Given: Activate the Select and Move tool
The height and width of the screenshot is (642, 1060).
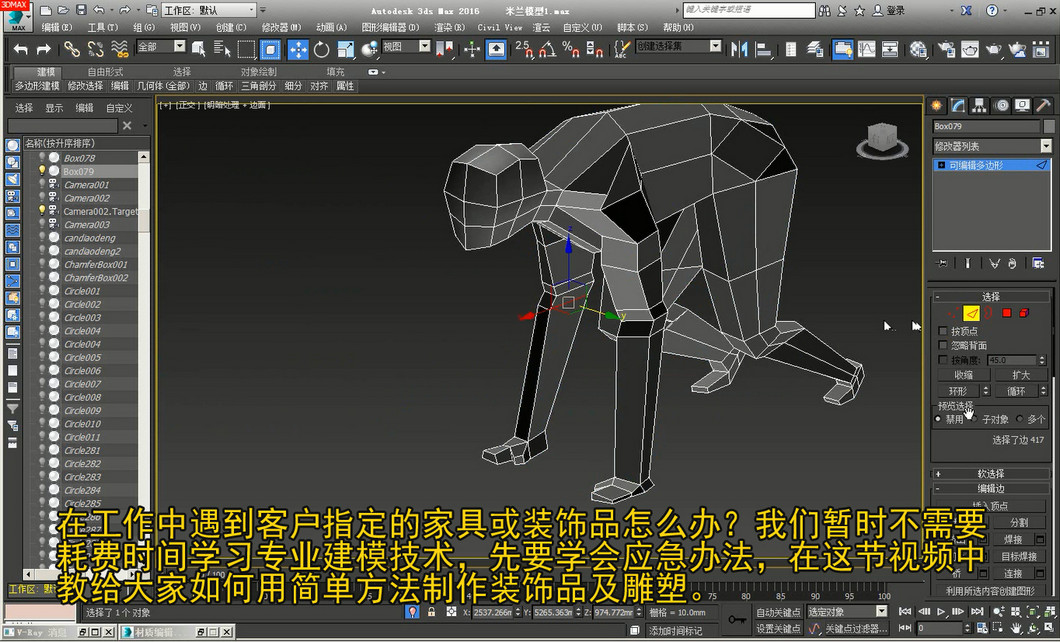Looking at the screenshot, I should [x=298, y=49].
